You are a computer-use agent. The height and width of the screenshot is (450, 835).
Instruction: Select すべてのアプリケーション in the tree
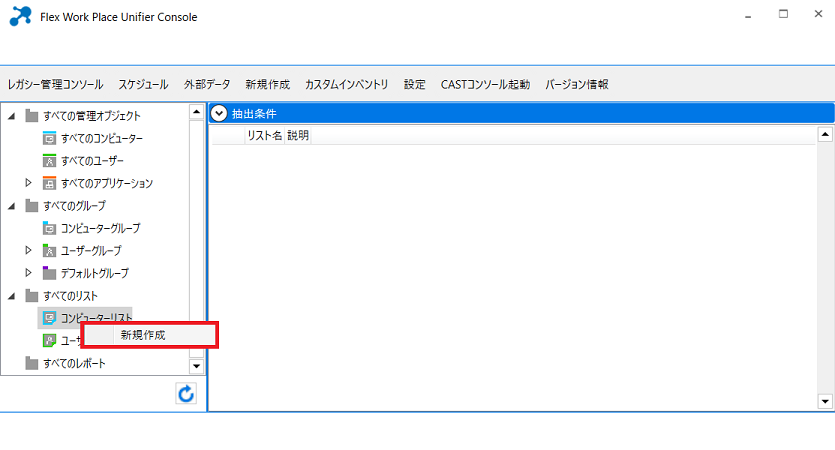[x=107, y=183]
